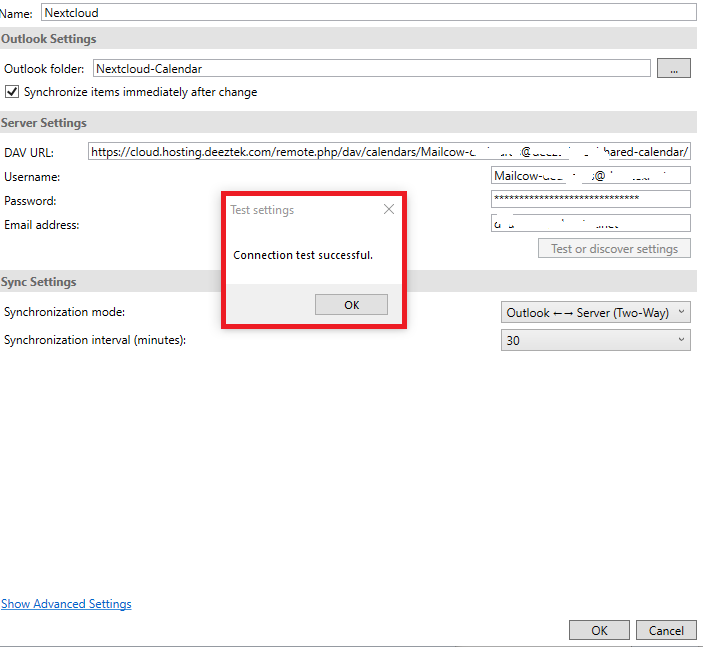
Task: Open the Synchronization mode dropdown
Action: [595, 313]
